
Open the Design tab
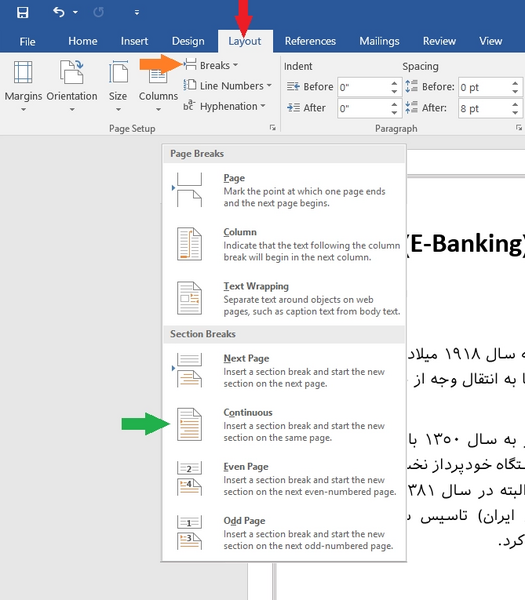pos(188,41)
